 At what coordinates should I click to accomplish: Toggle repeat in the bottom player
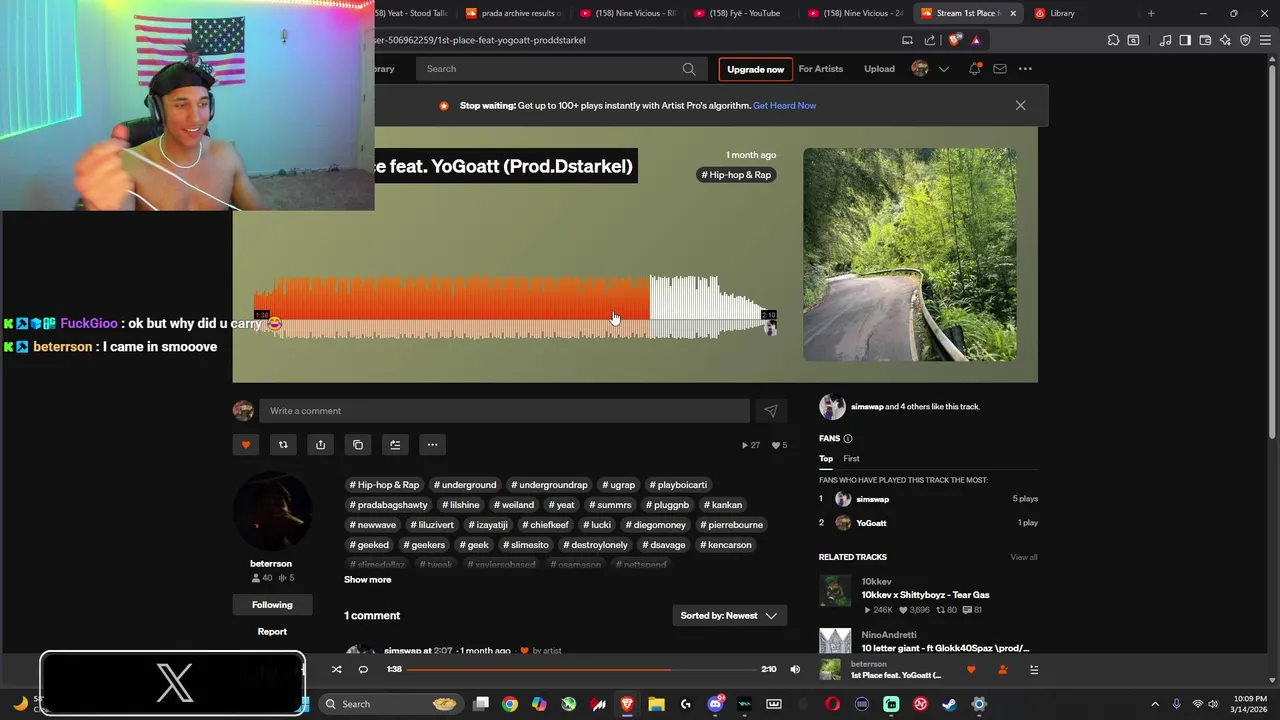(363, 669)
